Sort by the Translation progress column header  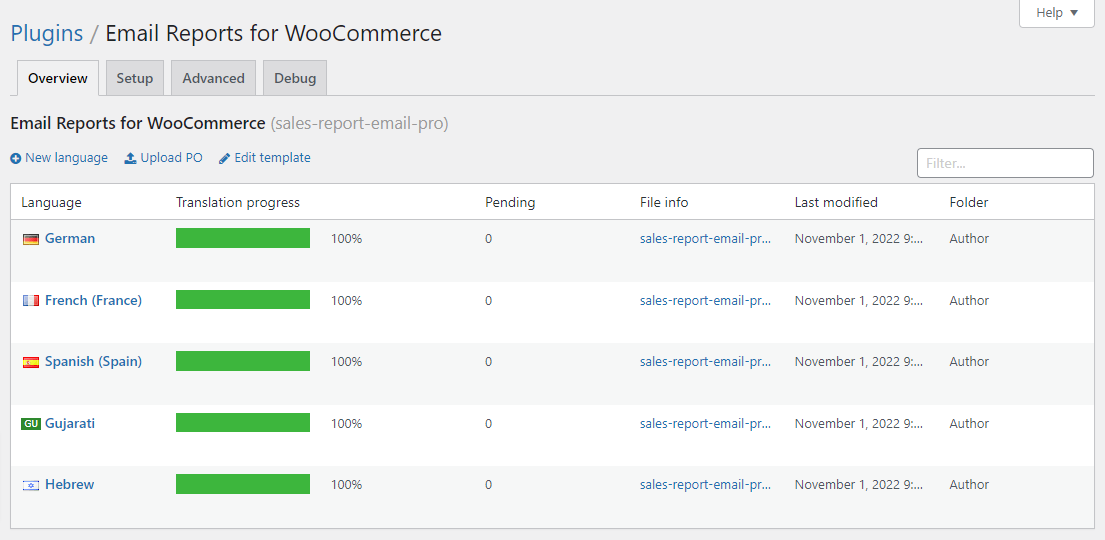[238, 202]
